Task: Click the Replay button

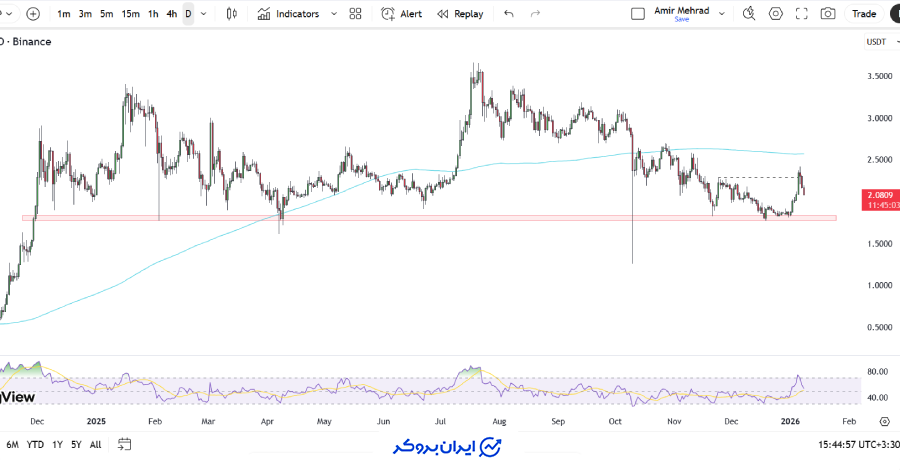Action: tap(460, 14)
